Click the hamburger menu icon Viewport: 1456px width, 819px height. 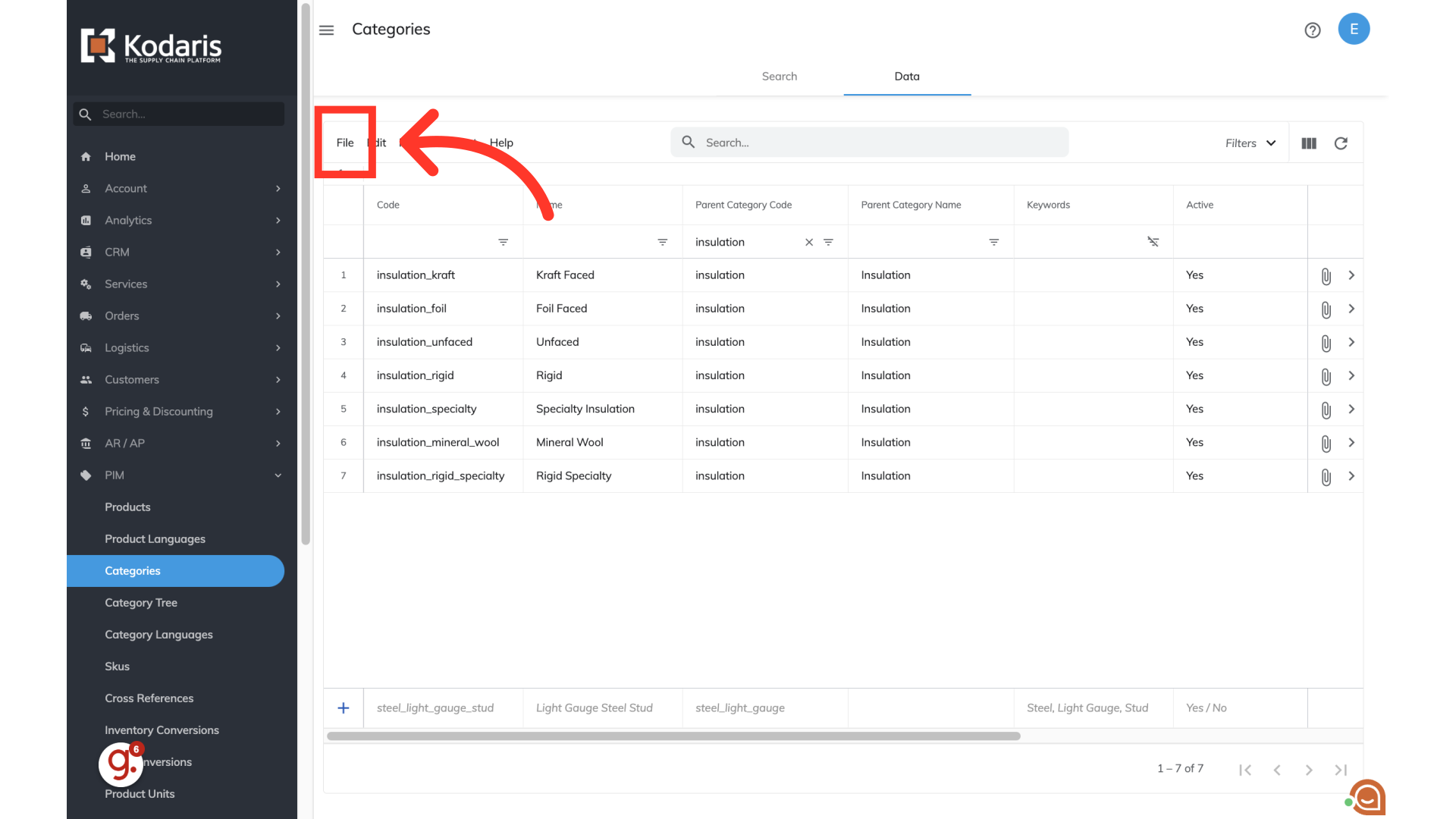point(326,30)
